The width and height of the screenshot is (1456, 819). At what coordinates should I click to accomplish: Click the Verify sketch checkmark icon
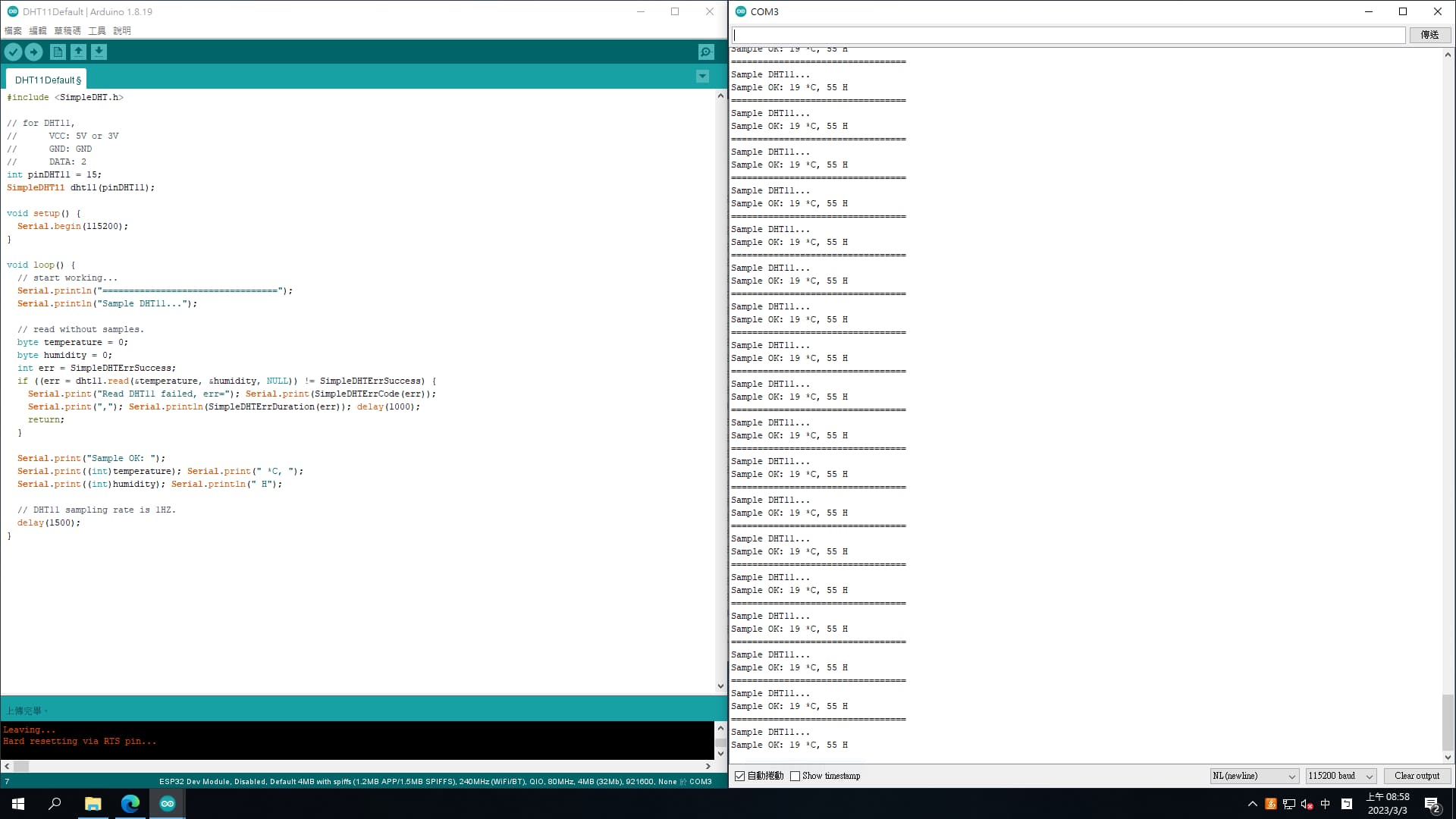tap(13, 52)
